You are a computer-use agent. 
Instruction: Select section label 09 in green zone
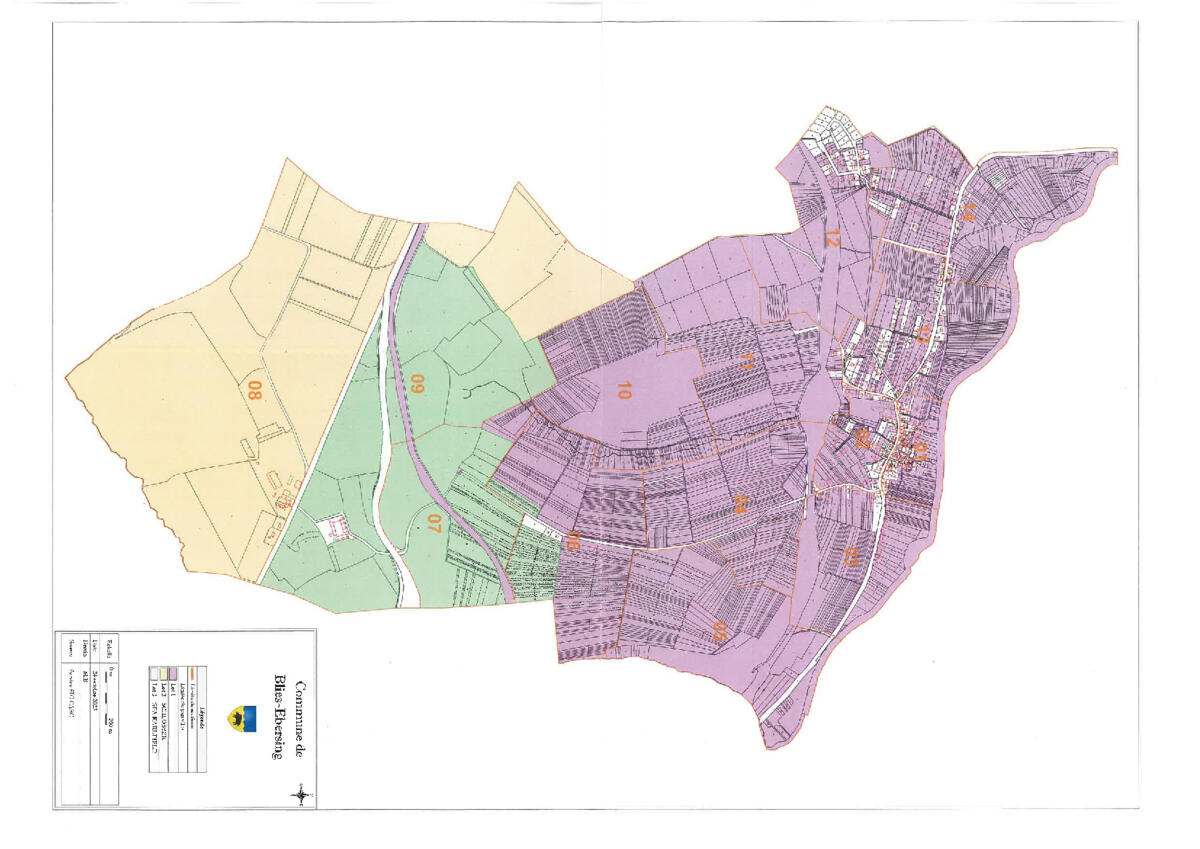coord(418,386)
